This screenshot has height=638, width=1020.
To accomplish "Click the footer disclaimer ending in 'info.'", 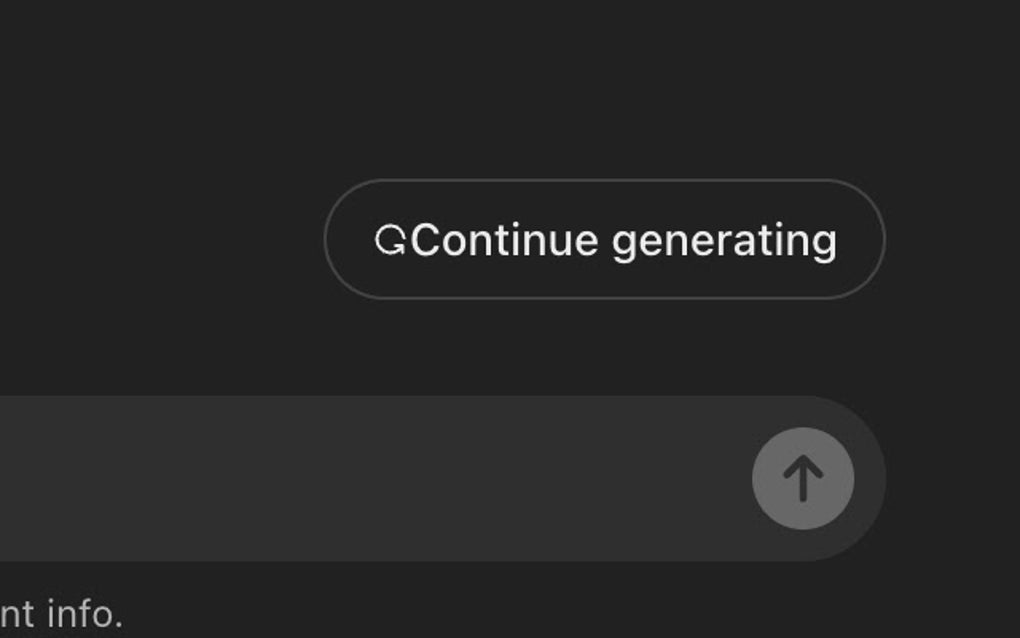I will [61, 613].
